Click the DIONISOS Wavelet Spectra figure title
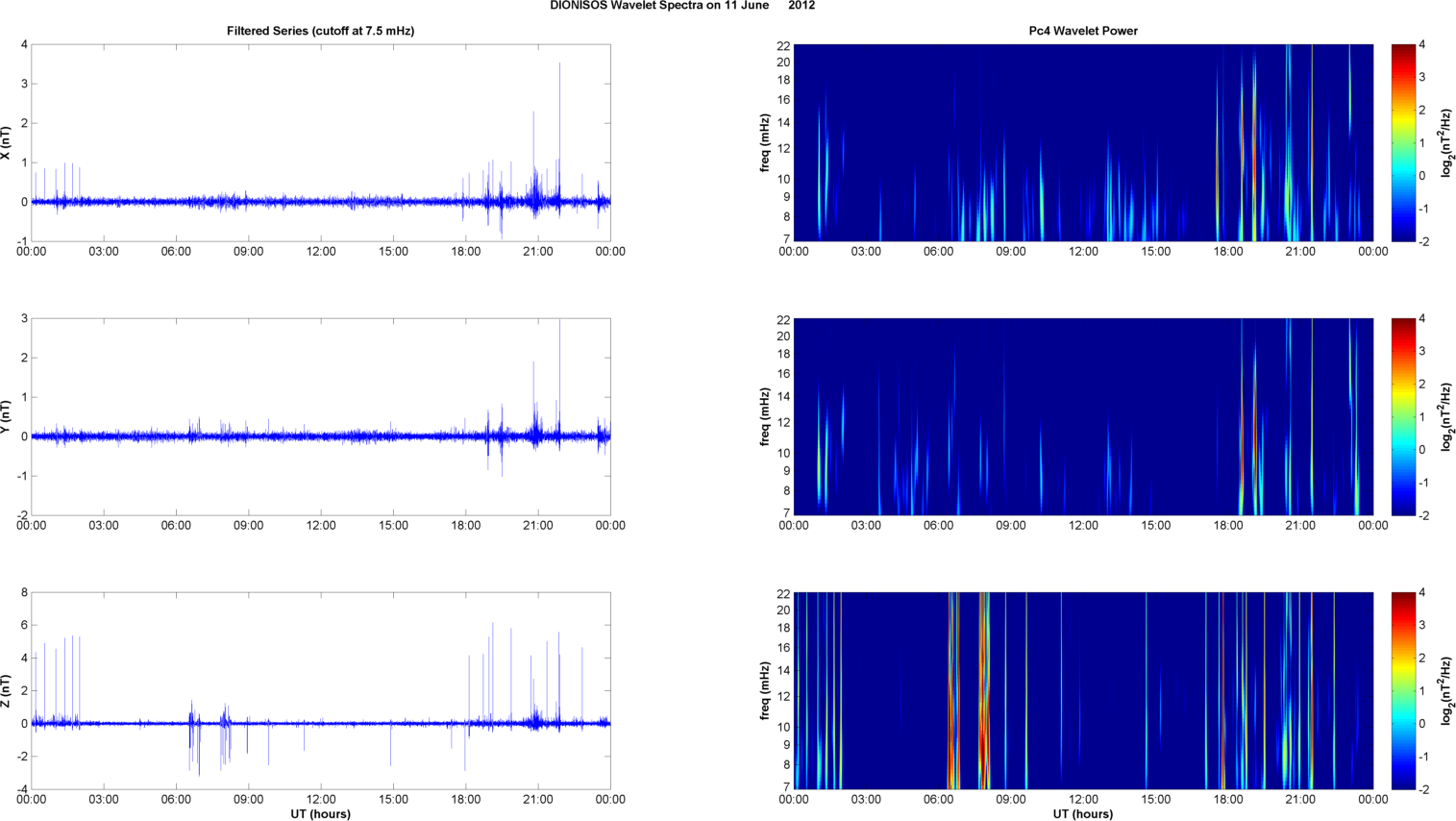Viewport: 1456px width, 821px height. pos(682,6)
